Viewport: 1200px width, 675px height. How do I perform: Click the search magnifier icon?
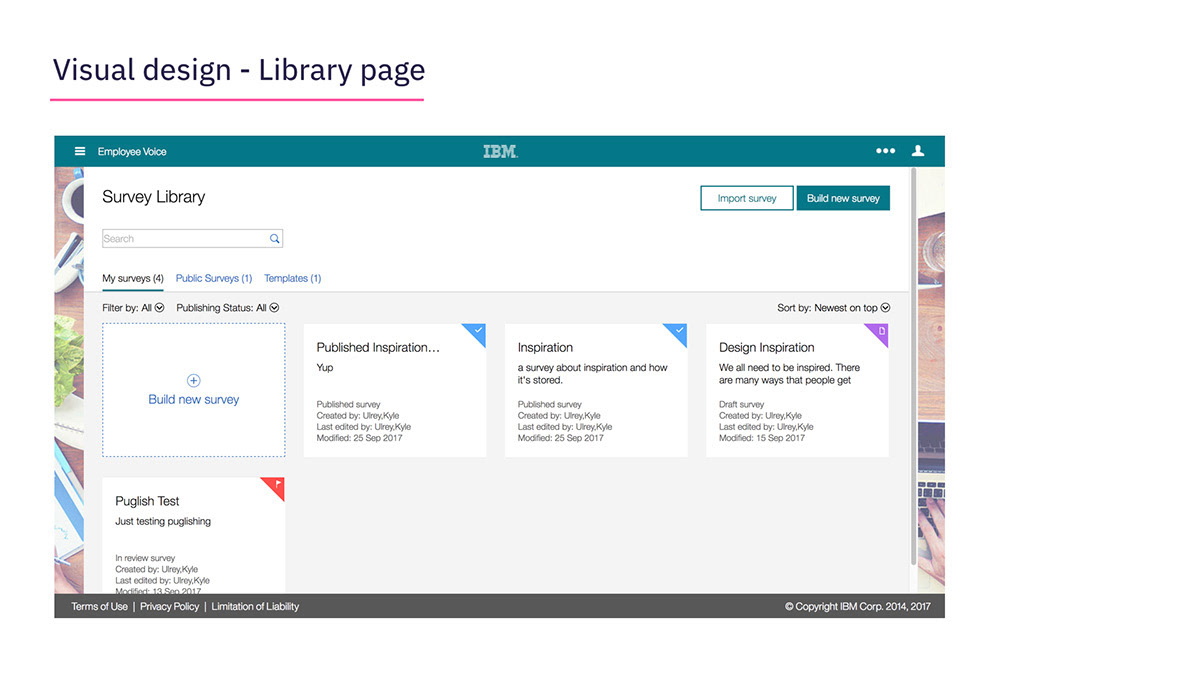pyautogui.click(x=275, y=239)
